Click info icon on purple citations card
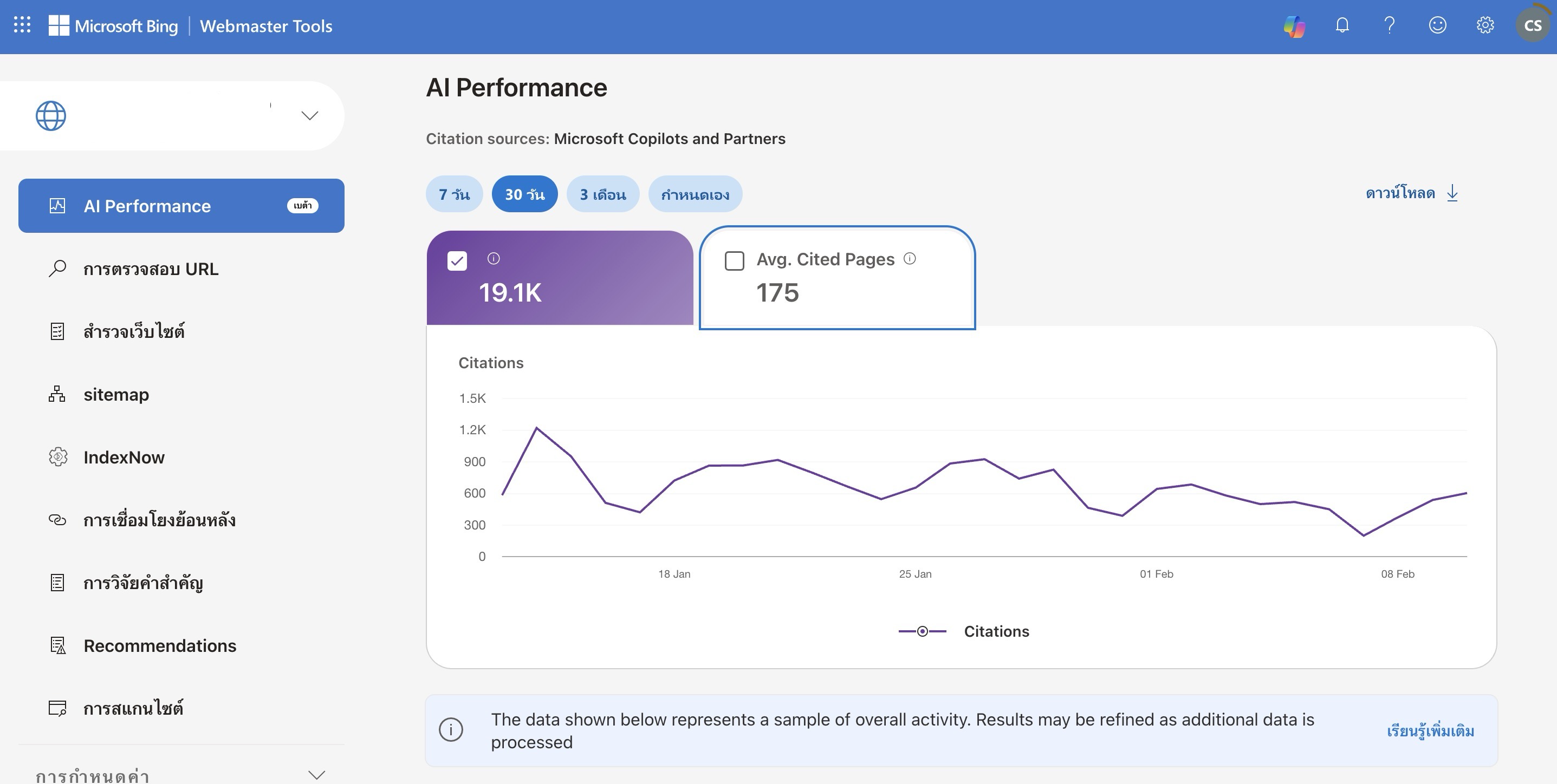Screen dimensions: 1557x784 (493, 259)
